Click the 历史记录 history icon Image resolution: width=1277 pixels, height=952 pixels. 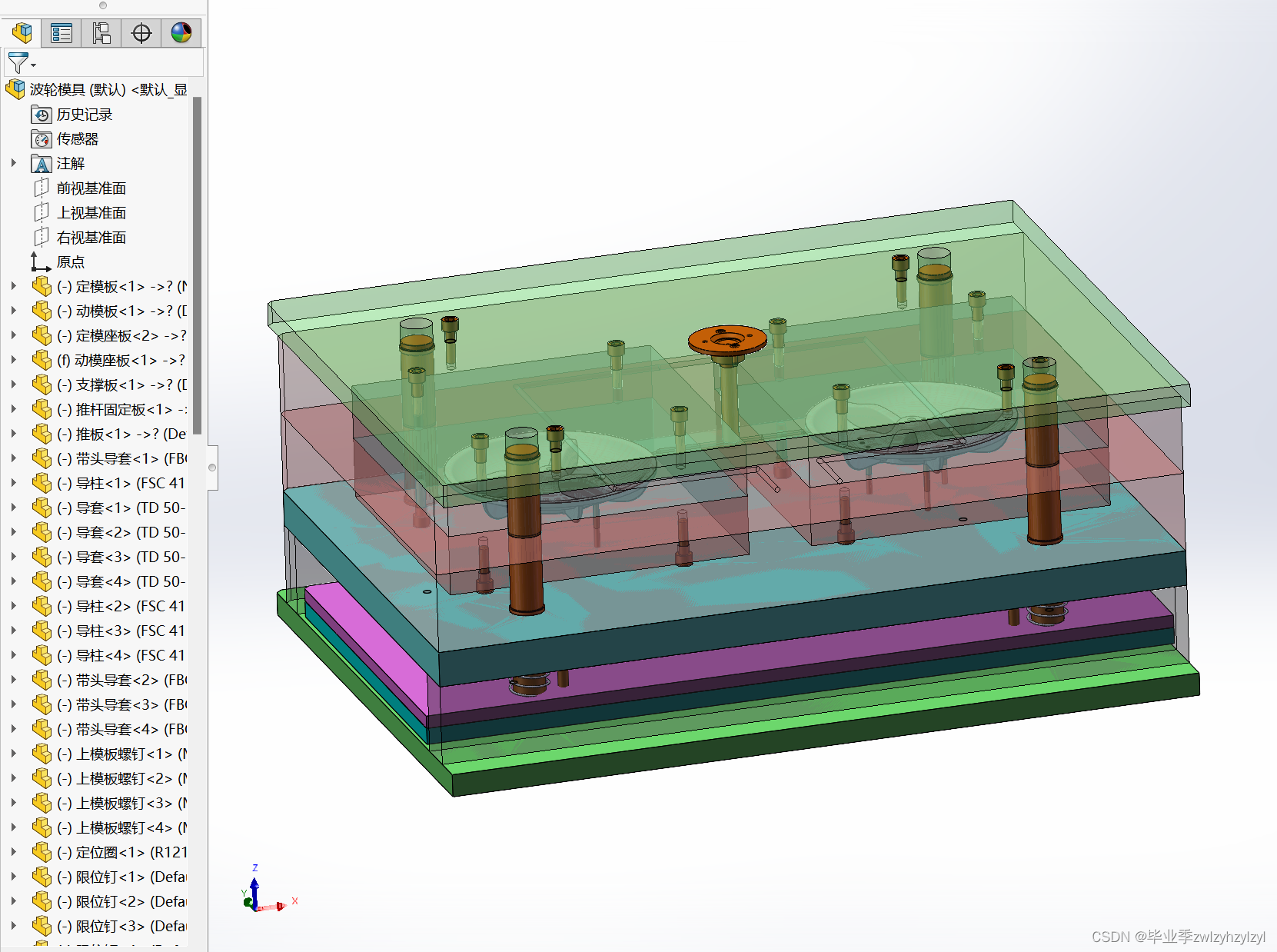(42, 115)
